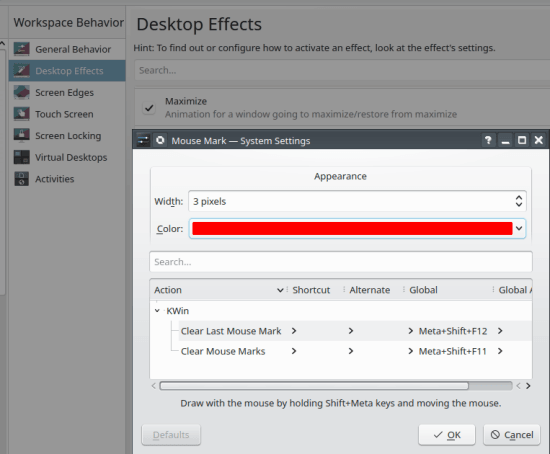The height and width of the screenshot is (454, 550).
Task: Click the Shortcut column header
Action: coord(315,290)
